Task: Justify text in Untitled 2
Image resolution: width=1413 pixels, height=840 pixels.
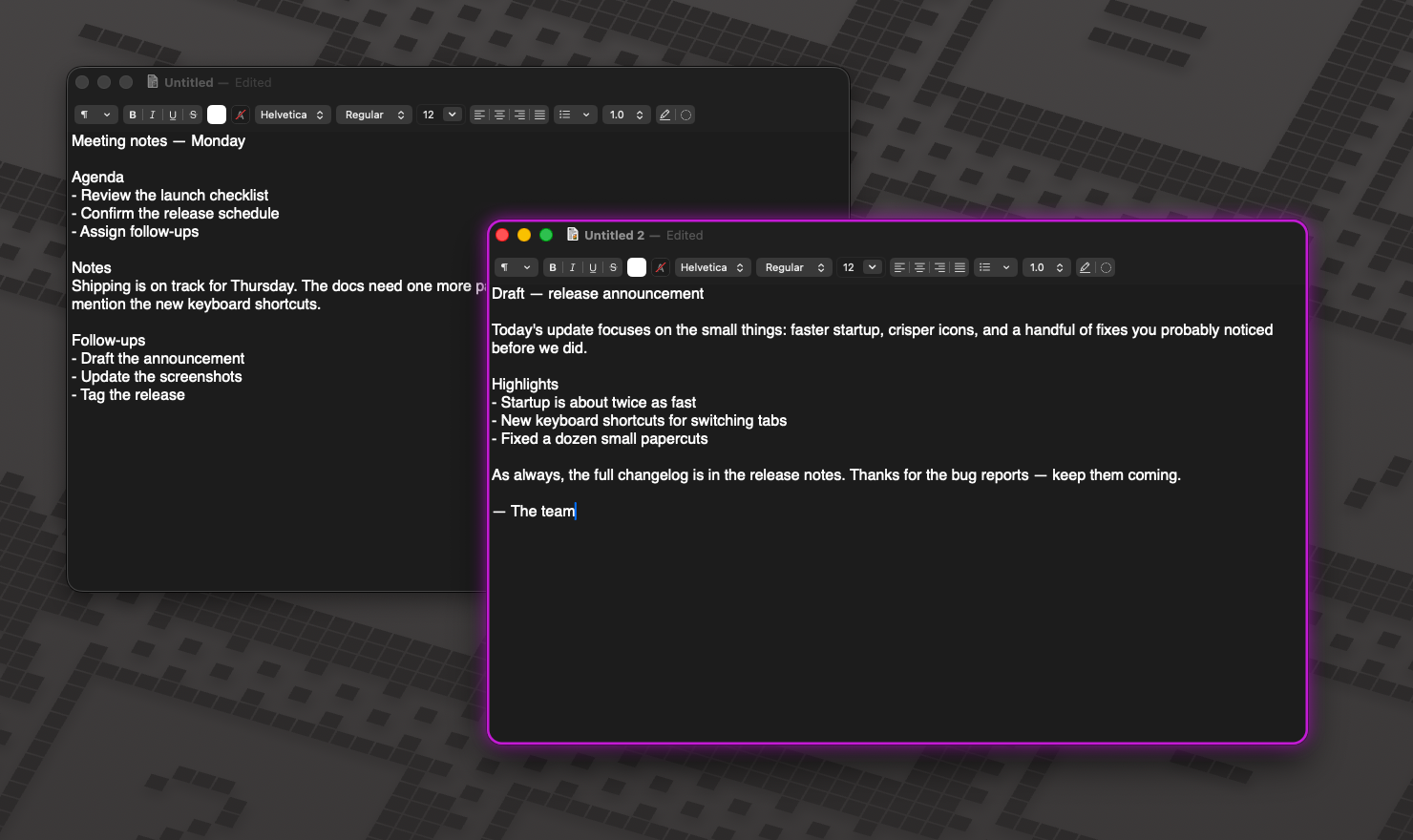Action: pyautogui.click(x=960, y=267)
